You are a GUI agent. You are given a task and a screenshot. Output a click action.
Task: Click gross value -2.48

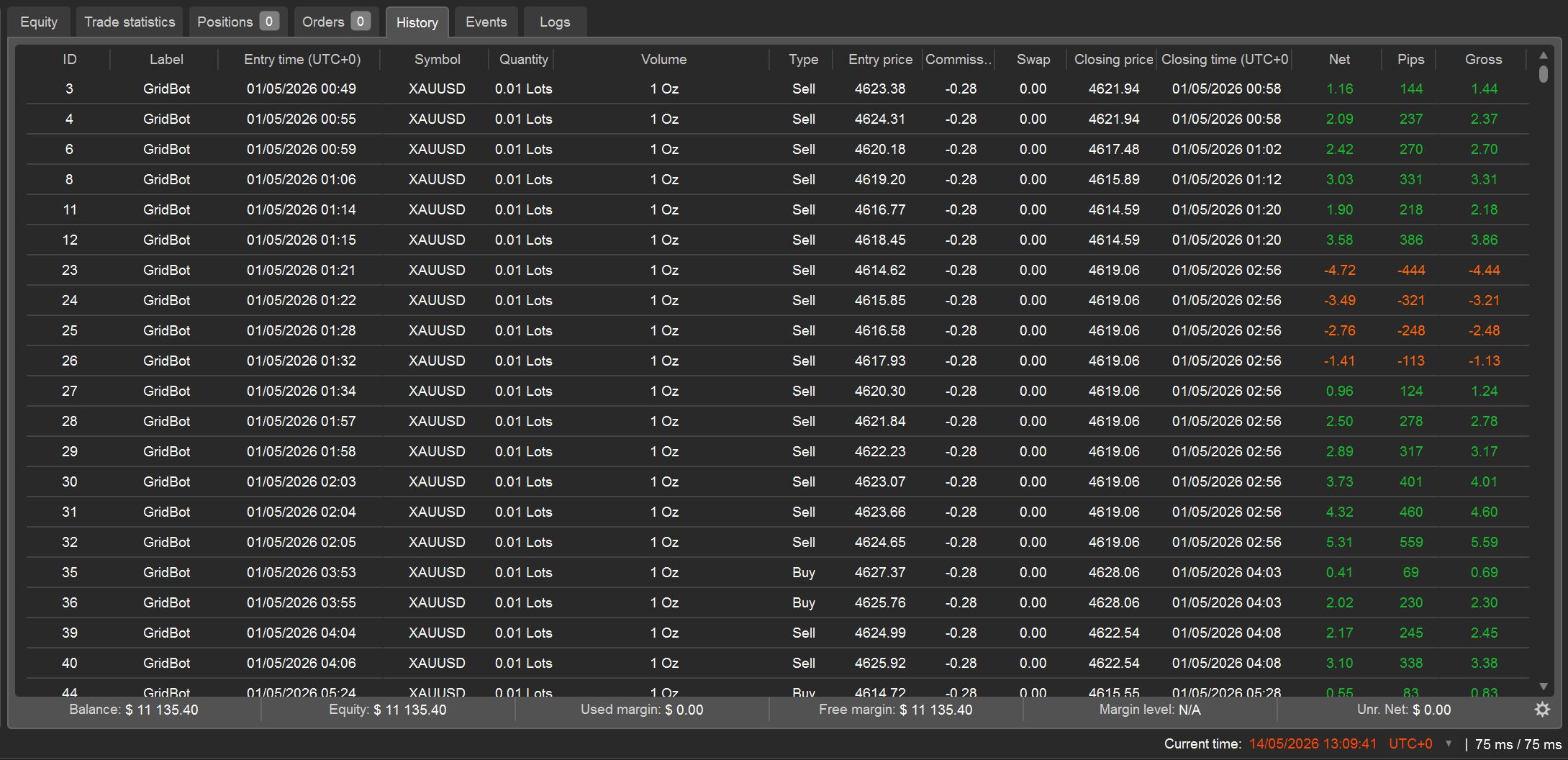(x=1485, y=331)
